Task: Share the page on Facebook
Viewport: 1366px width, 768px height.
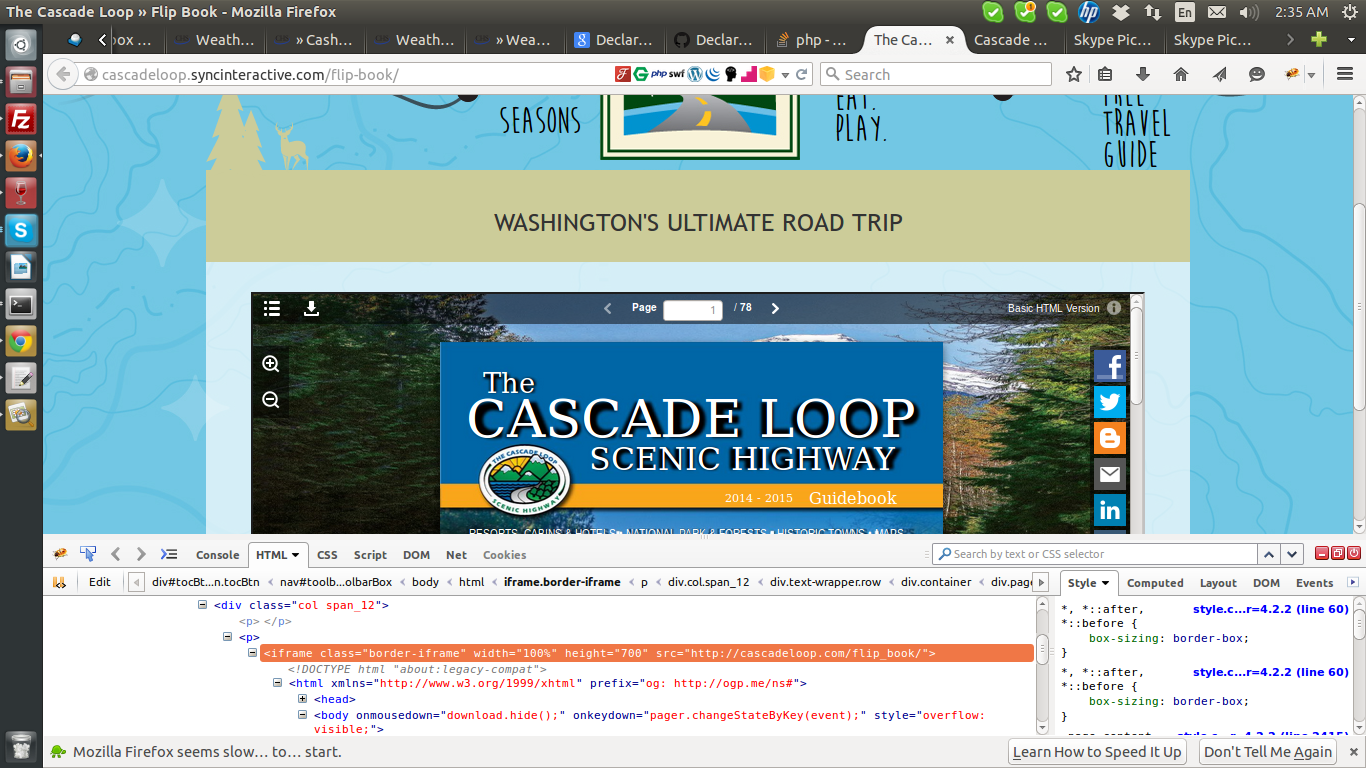Action: tap(1109, 365)
